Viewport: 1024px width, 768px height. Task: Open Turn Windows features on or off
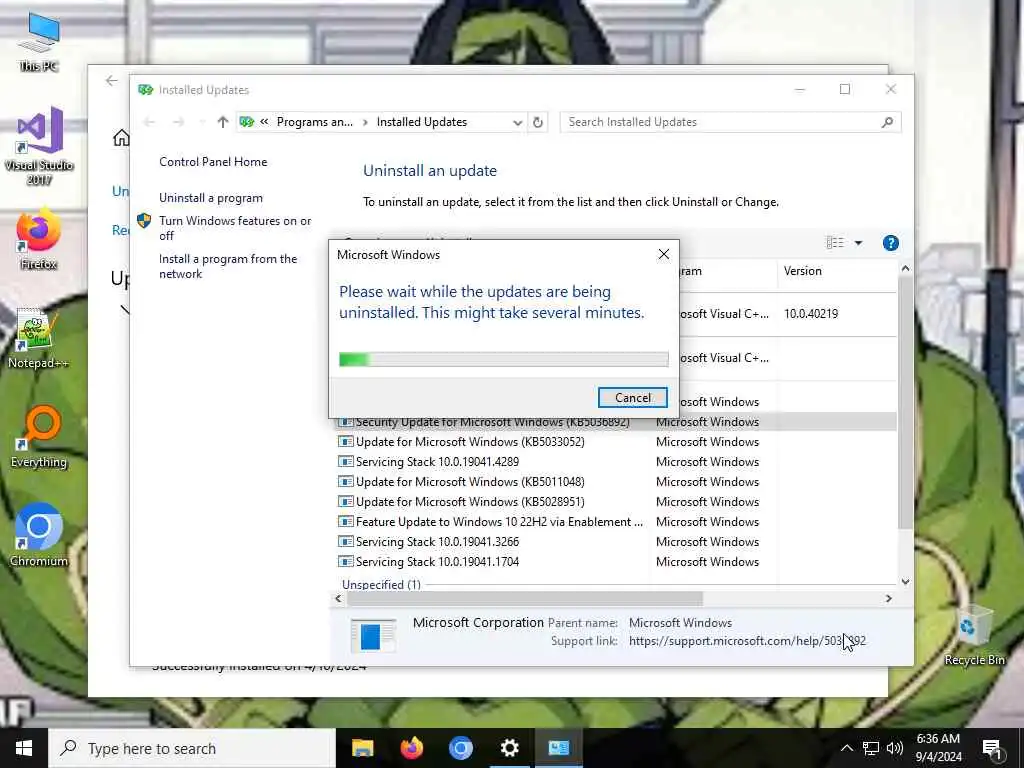click(235, 228)
